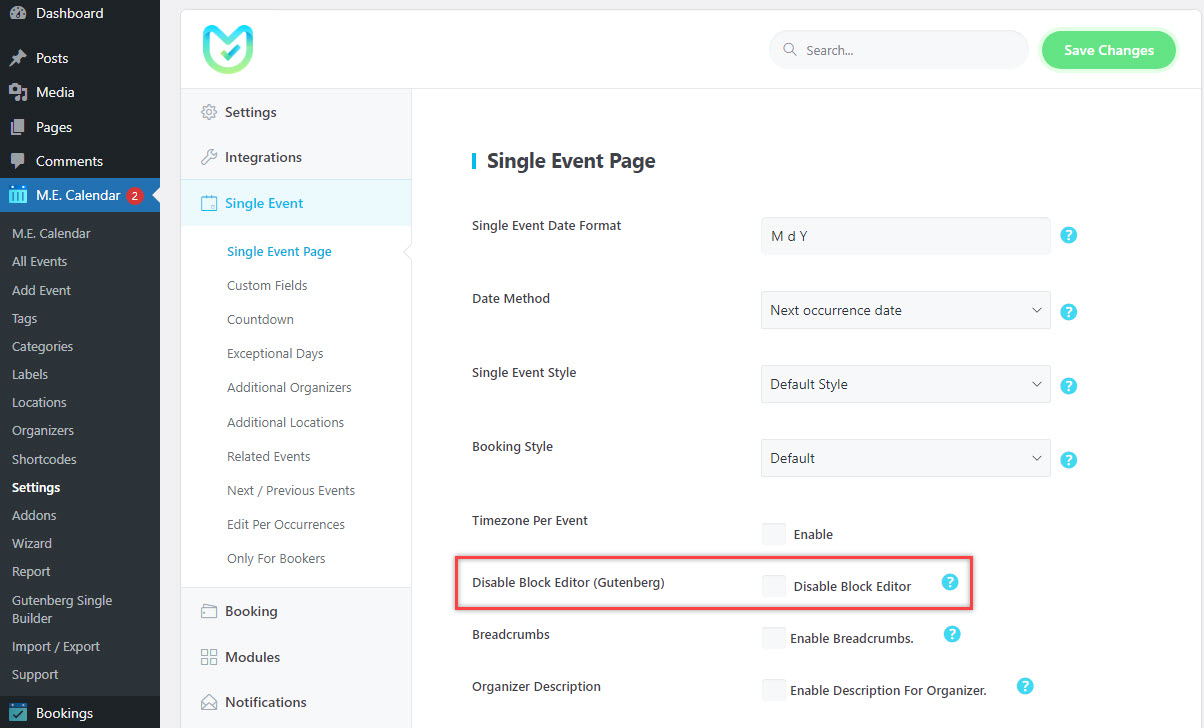Check the Enable Breadcrumbs box

click(x=774, y=638)
